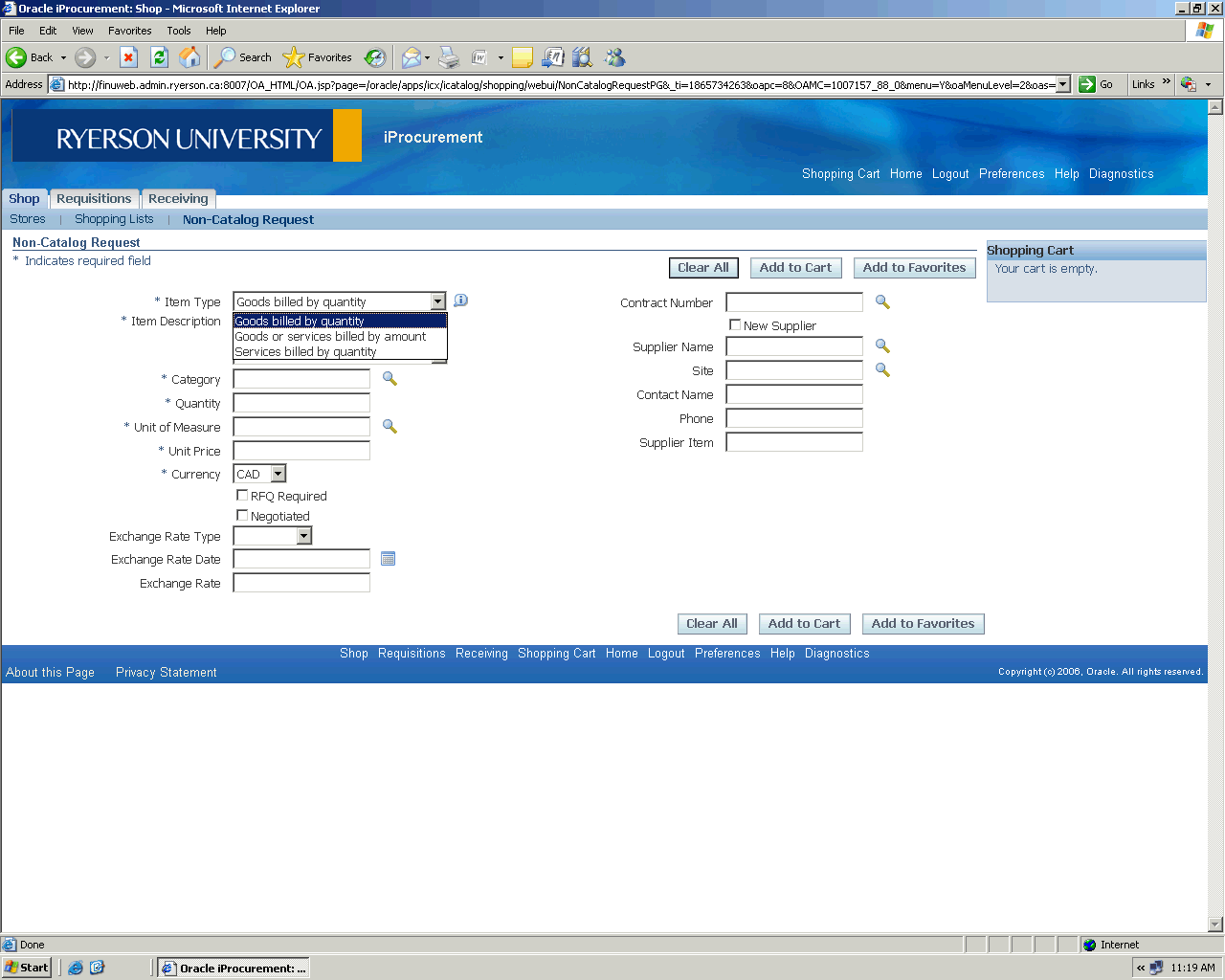Check the Negotiated checkbox
1225x980 pixels.
pyautogui.click(x=242, y=516)
